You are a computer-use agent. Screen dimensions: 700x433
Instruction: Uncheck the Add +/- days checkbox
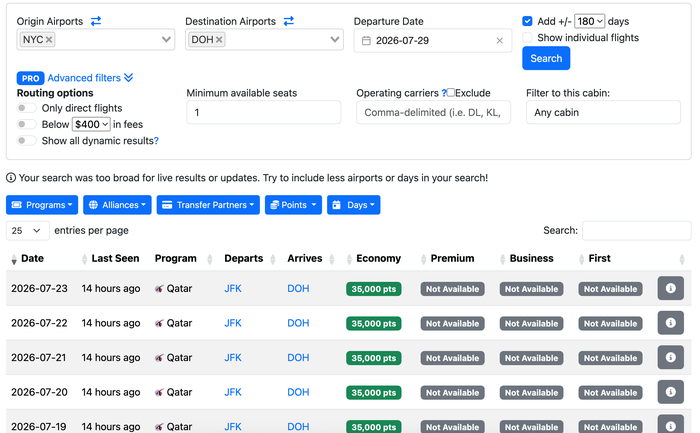527,21
